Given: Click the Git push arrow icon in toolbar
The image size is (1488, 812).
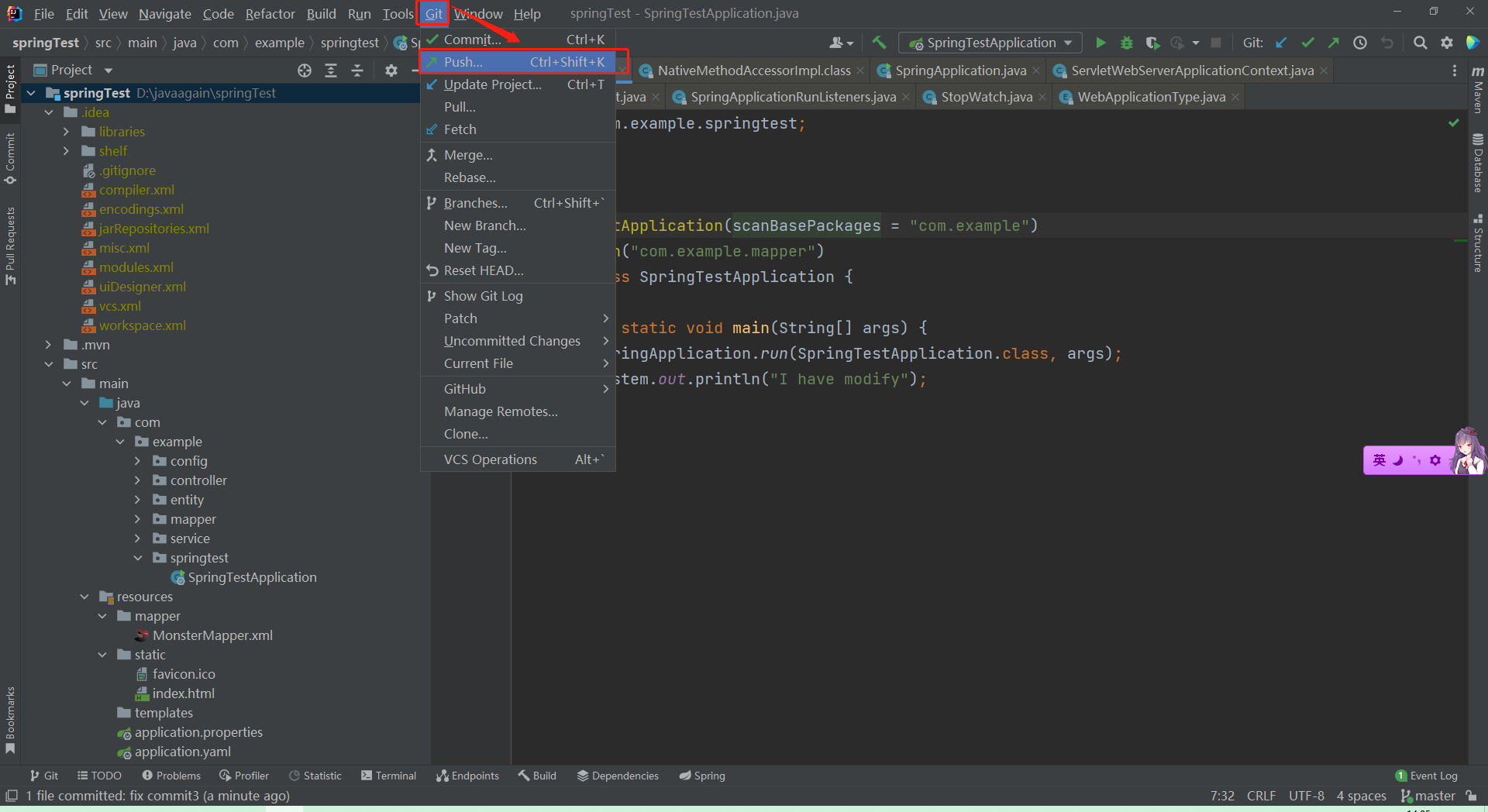Looking at the screenshot, I should point(1334,43).
